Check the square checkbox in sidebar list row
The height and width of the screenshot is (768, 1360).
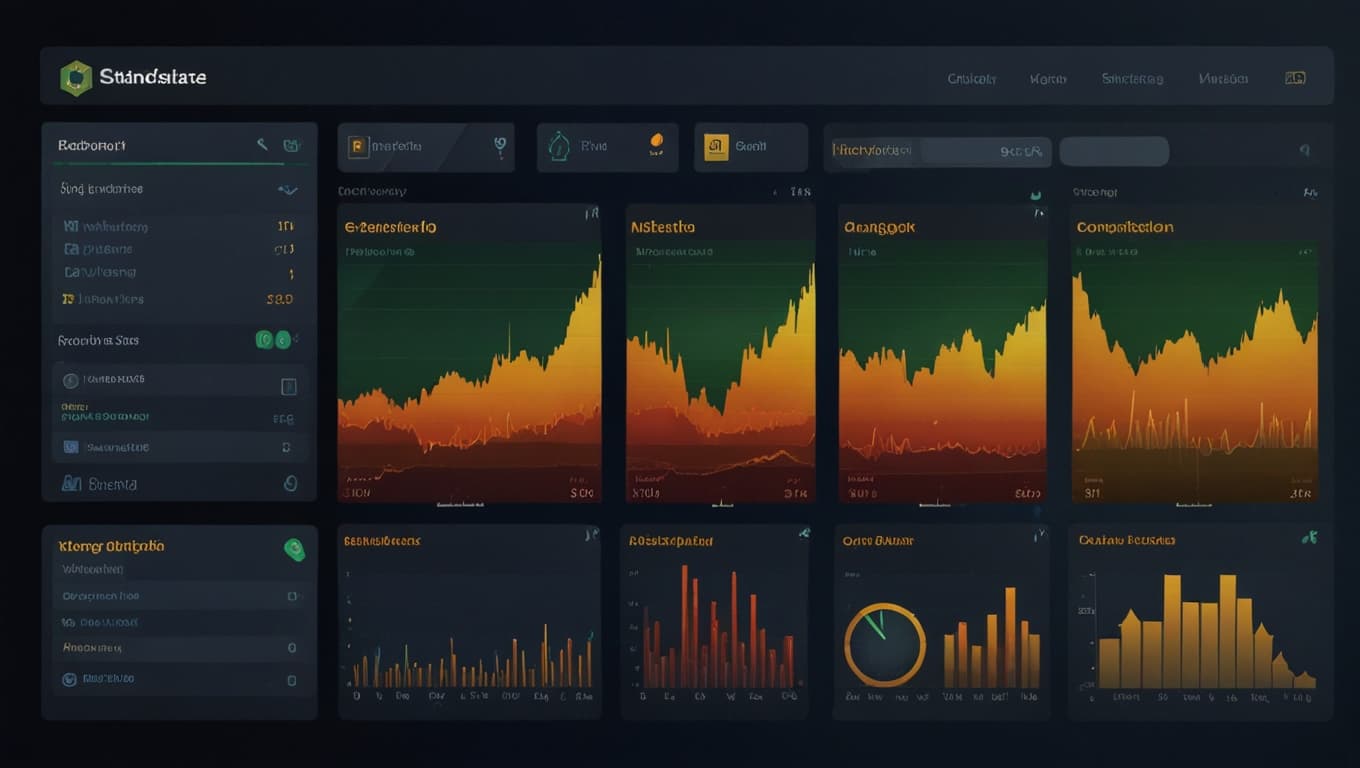pyautogui.click(x=288, y=387)
